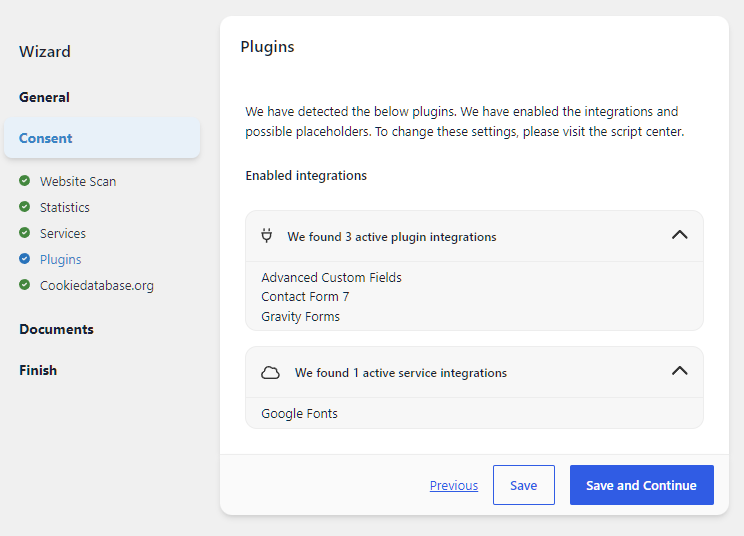Open the Statistics step
Viewport: 744px width, 536px height.
[x=65, y=207]
